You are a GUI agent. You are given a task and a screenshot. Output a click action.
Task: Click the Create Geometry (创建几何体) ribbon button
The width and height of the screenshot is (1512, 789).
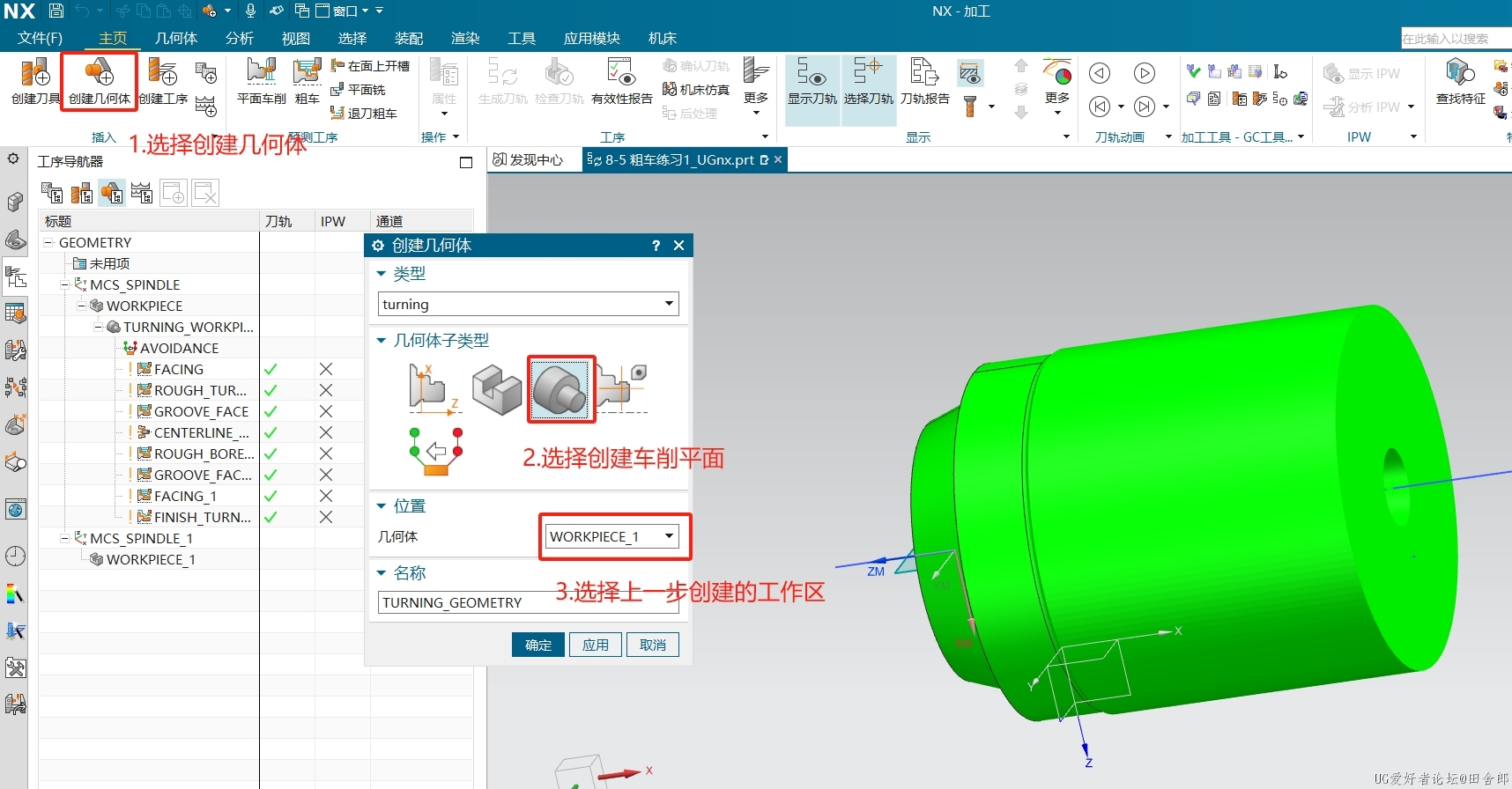99,81
